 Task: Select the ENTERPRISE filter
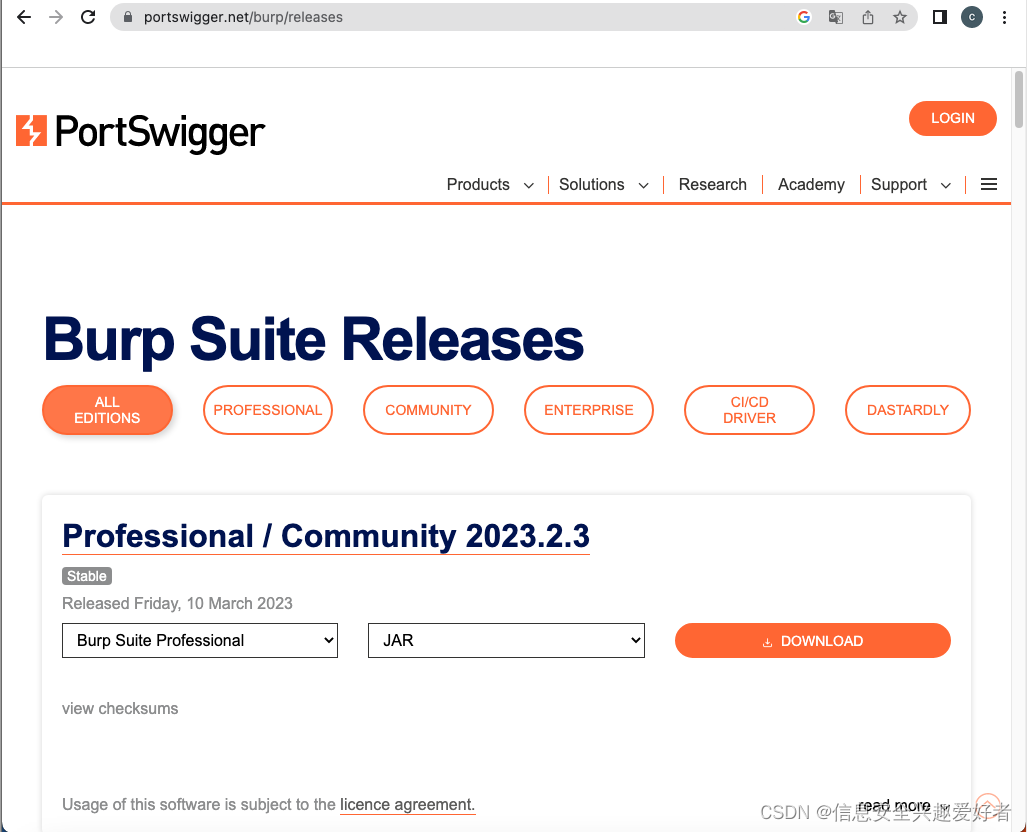coord(589,410)
